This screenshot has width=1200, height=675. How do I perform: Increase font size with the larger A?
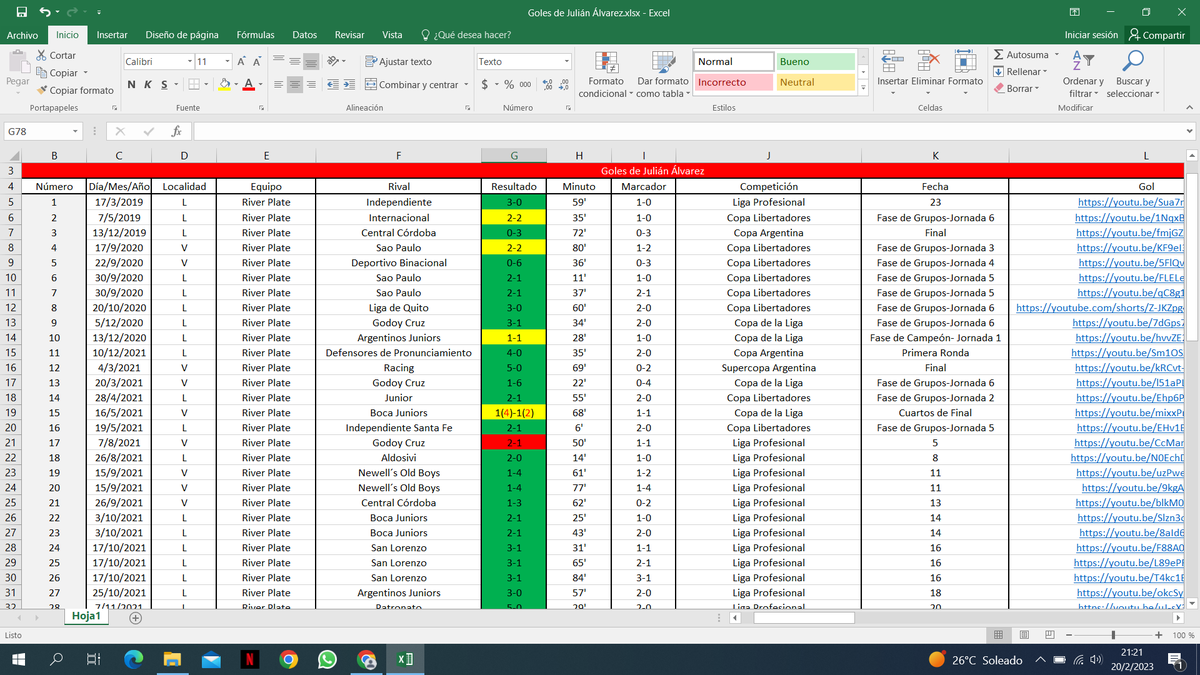(x=243, y=61)
